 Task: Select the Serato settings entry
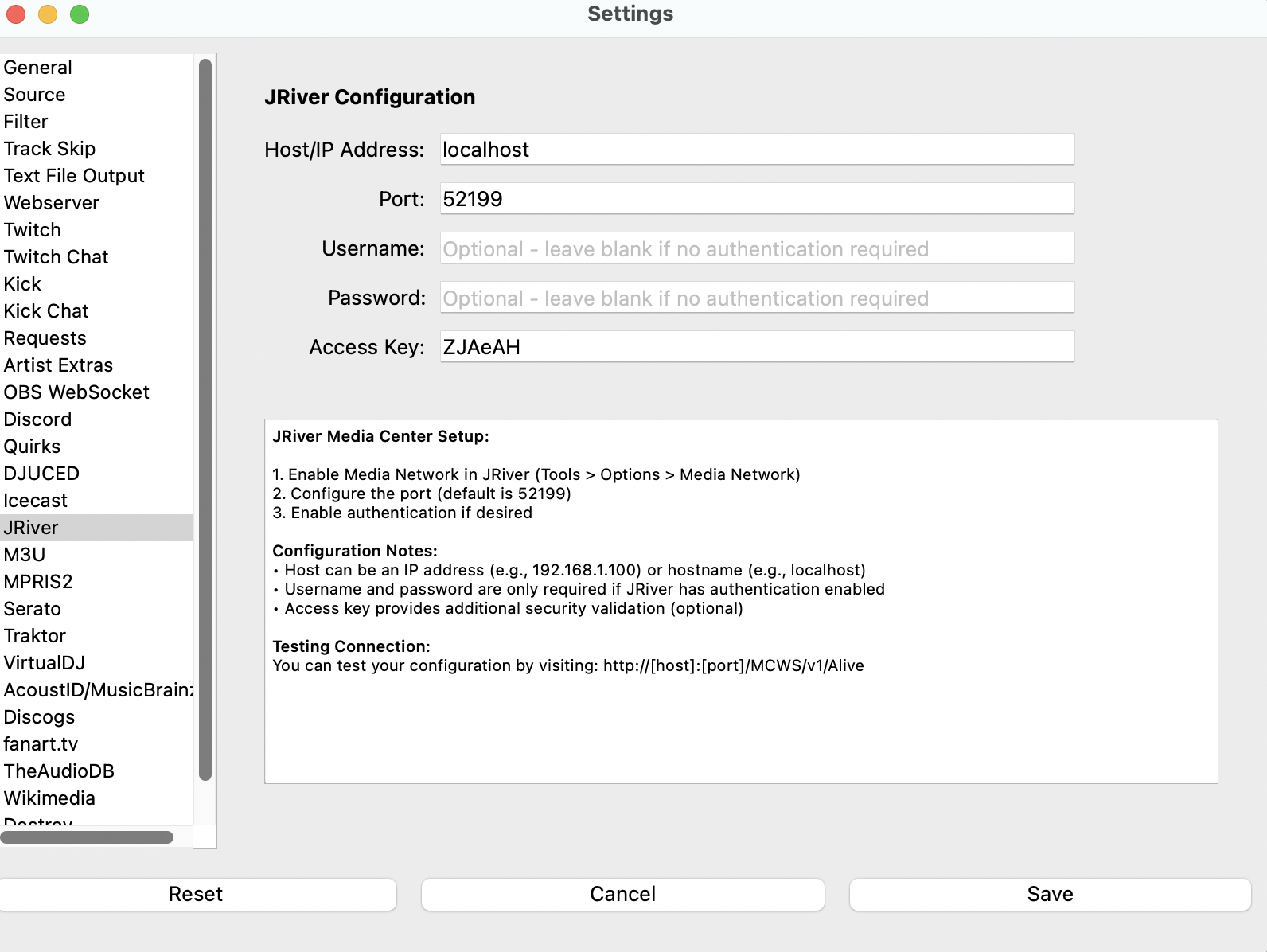tap(33, 609)
